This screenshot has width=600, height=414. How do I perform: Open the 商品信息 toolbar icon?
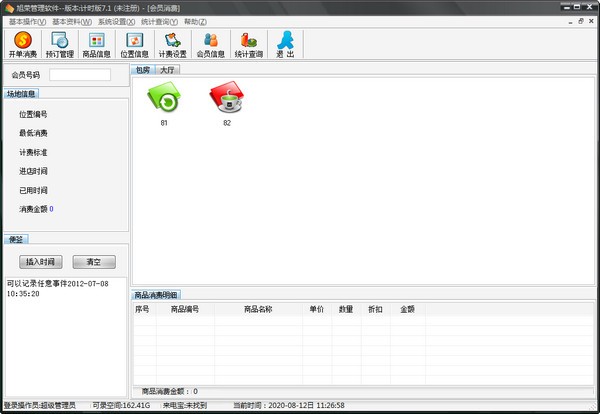(x=96, y=44)
